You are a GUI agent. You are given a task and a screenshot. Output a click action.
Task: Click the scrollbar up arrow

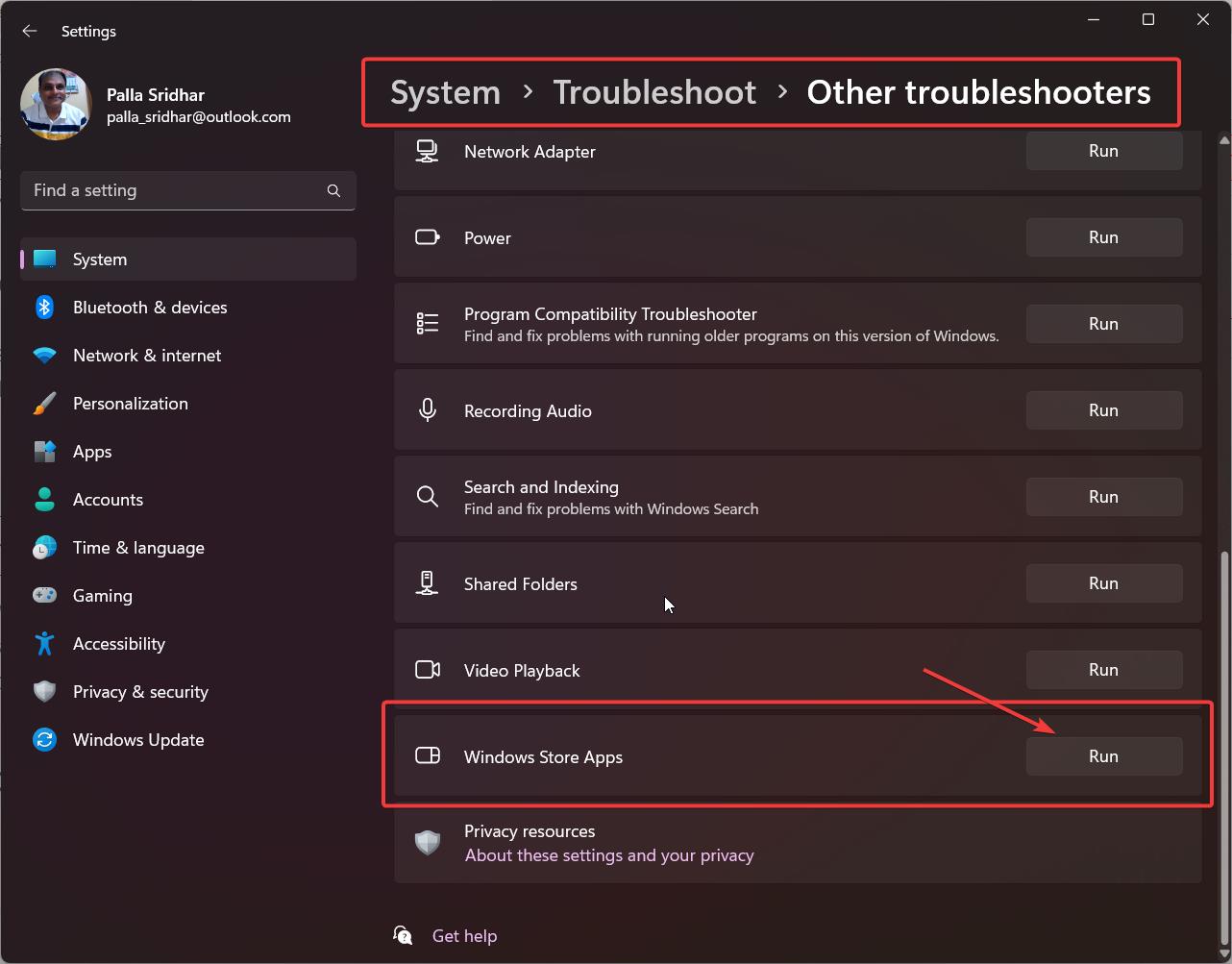[x=1224, y=140]
